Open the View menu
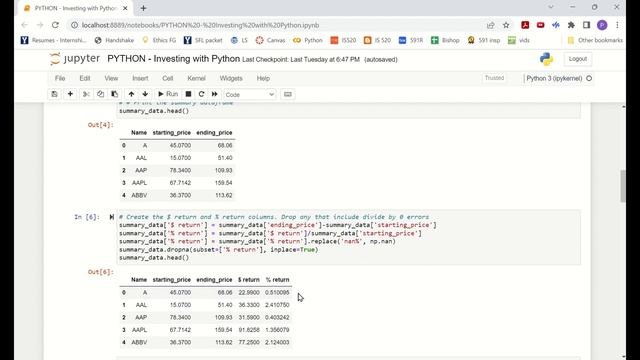This screenshot has height=360, width=640. click(111, 78)
